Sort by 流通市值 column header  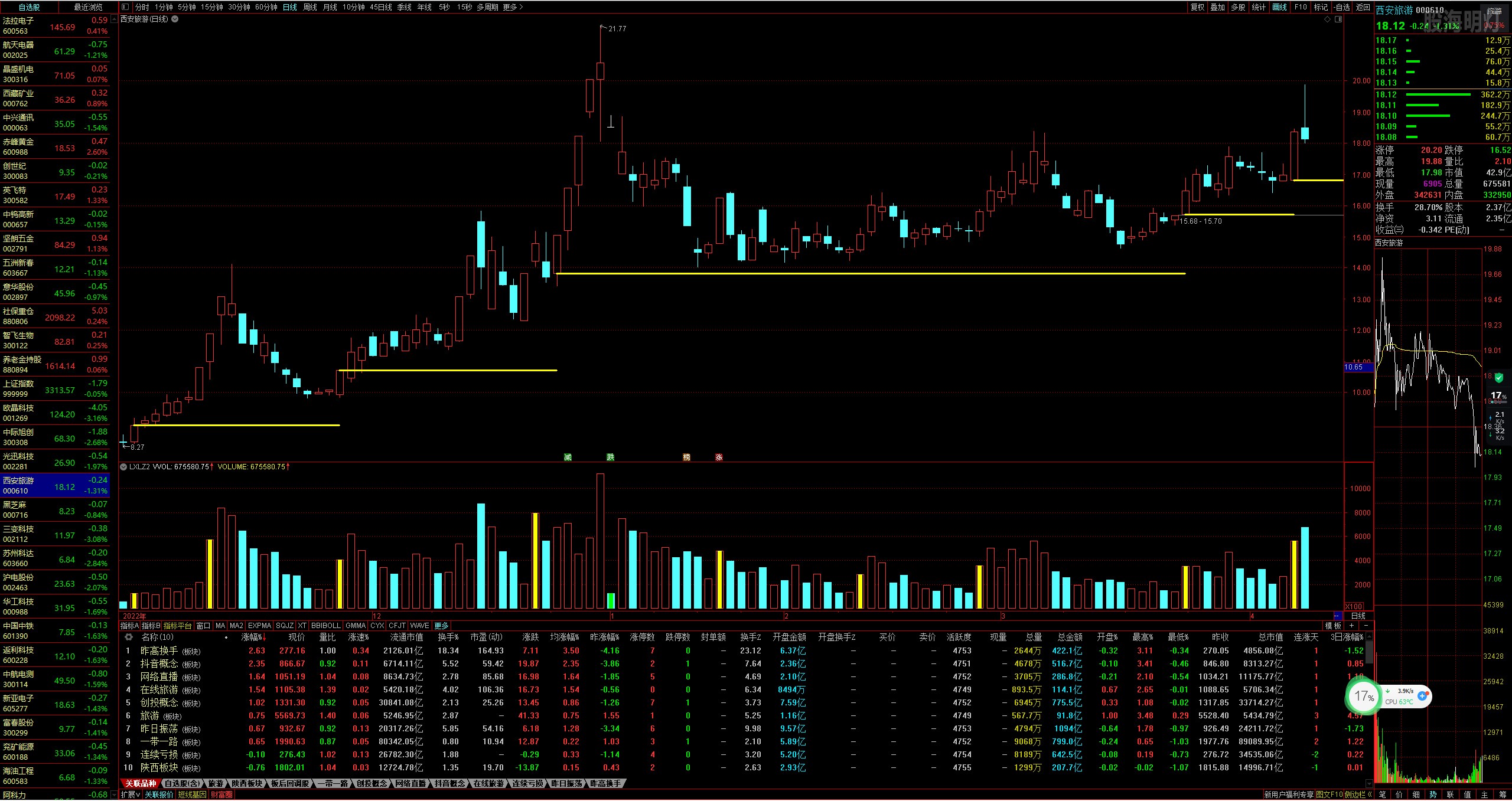[406, 637]
